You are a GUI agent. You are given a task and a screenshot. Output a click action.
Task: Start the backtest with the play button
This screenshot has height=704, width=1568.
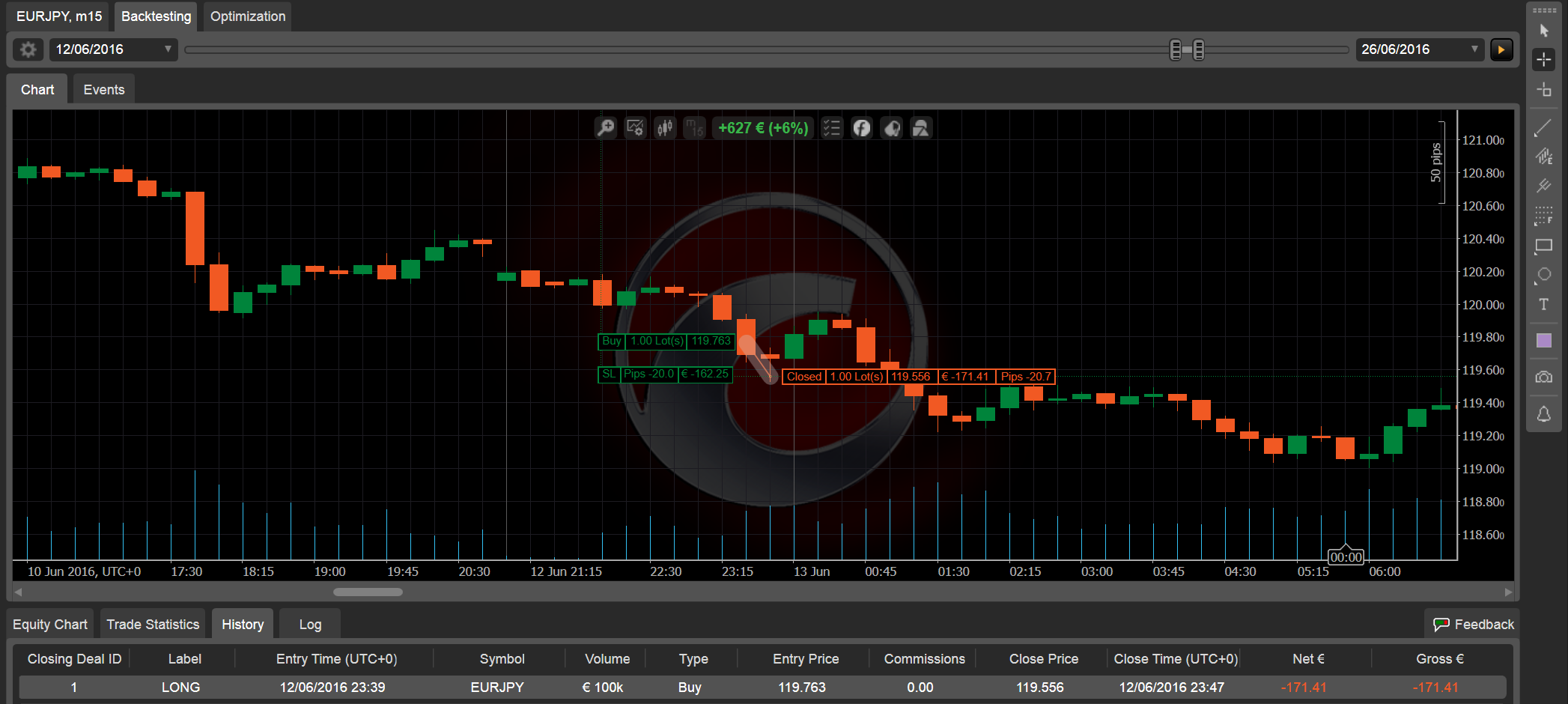click(x=1501, y=49)
